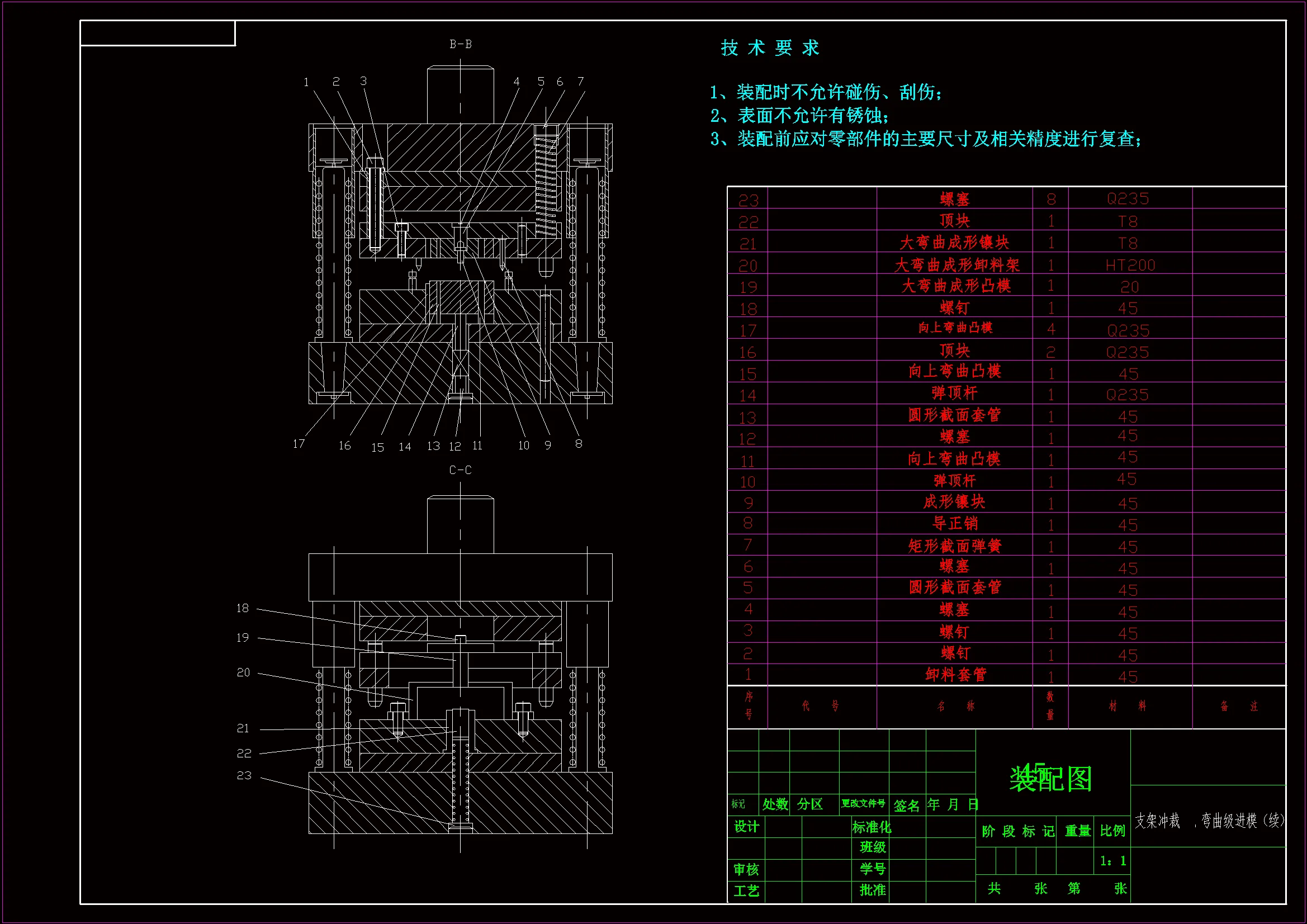
Task: Click the HT200 material cell
Action: [1129, 266]
